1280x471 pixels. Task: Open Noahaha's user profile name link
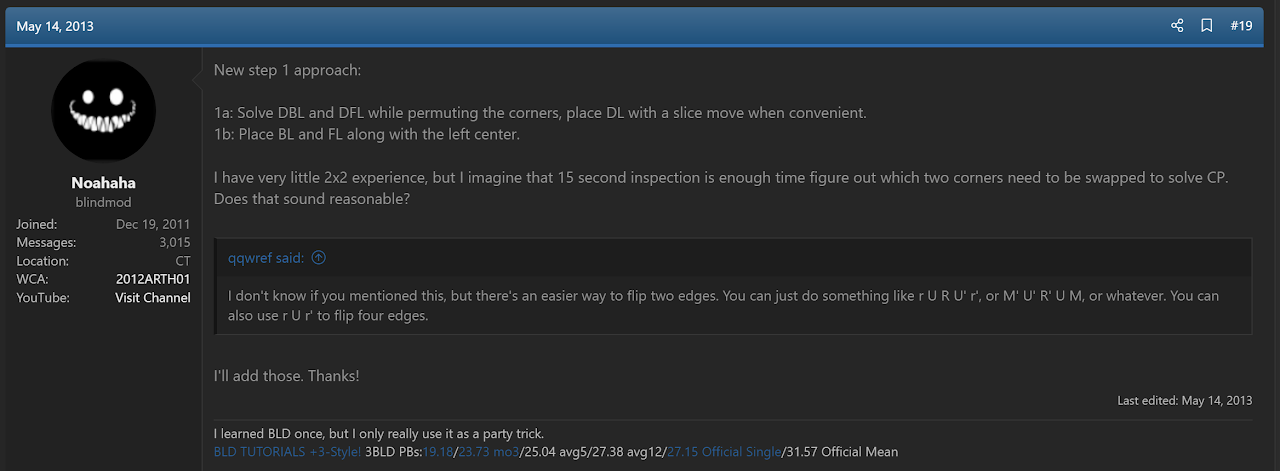(103, 183)
